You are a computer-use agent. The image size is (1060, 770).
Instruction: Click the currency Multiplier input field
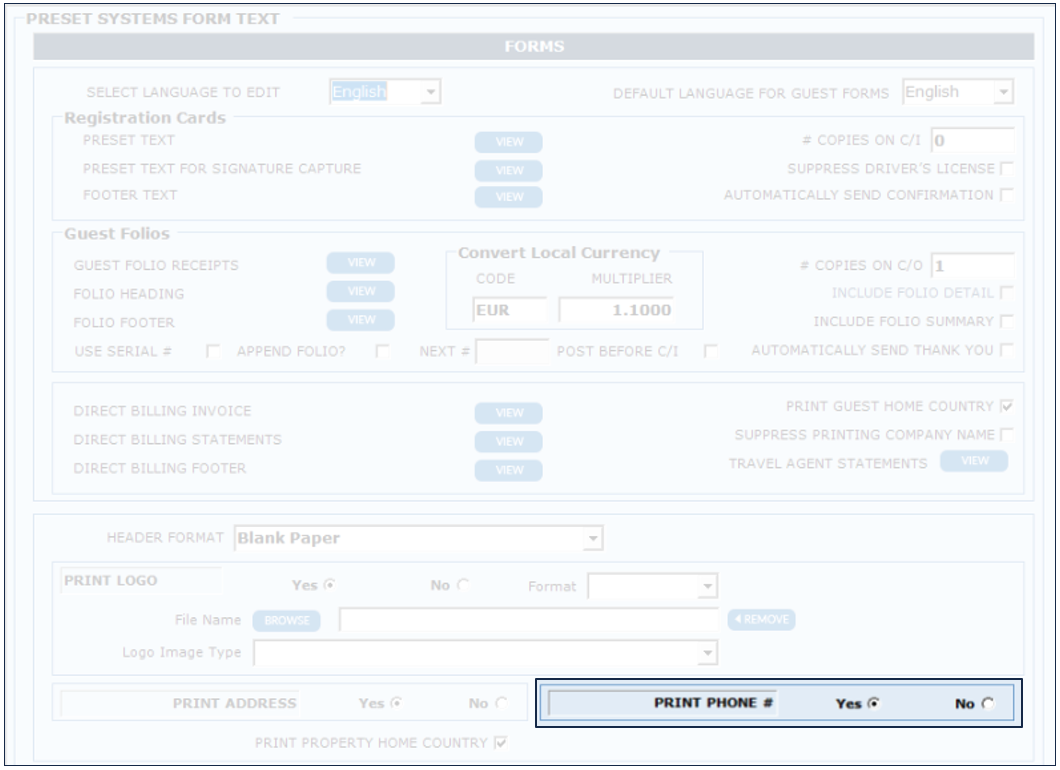tap(615, 311)
